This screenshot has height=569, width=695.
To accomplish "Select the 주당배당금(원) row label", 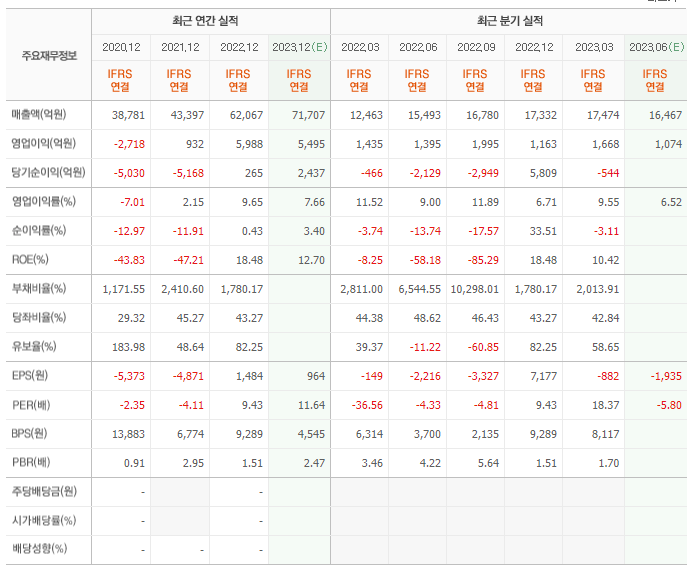I will coord(44,491).
